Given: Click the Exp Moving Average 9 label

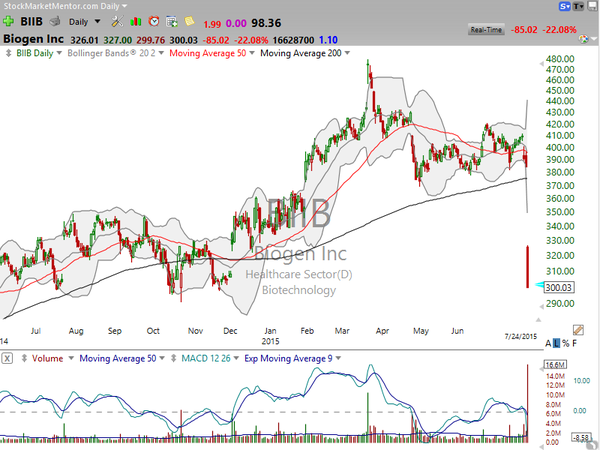Looking at the screenshot, I should click(x=288, y=359).
